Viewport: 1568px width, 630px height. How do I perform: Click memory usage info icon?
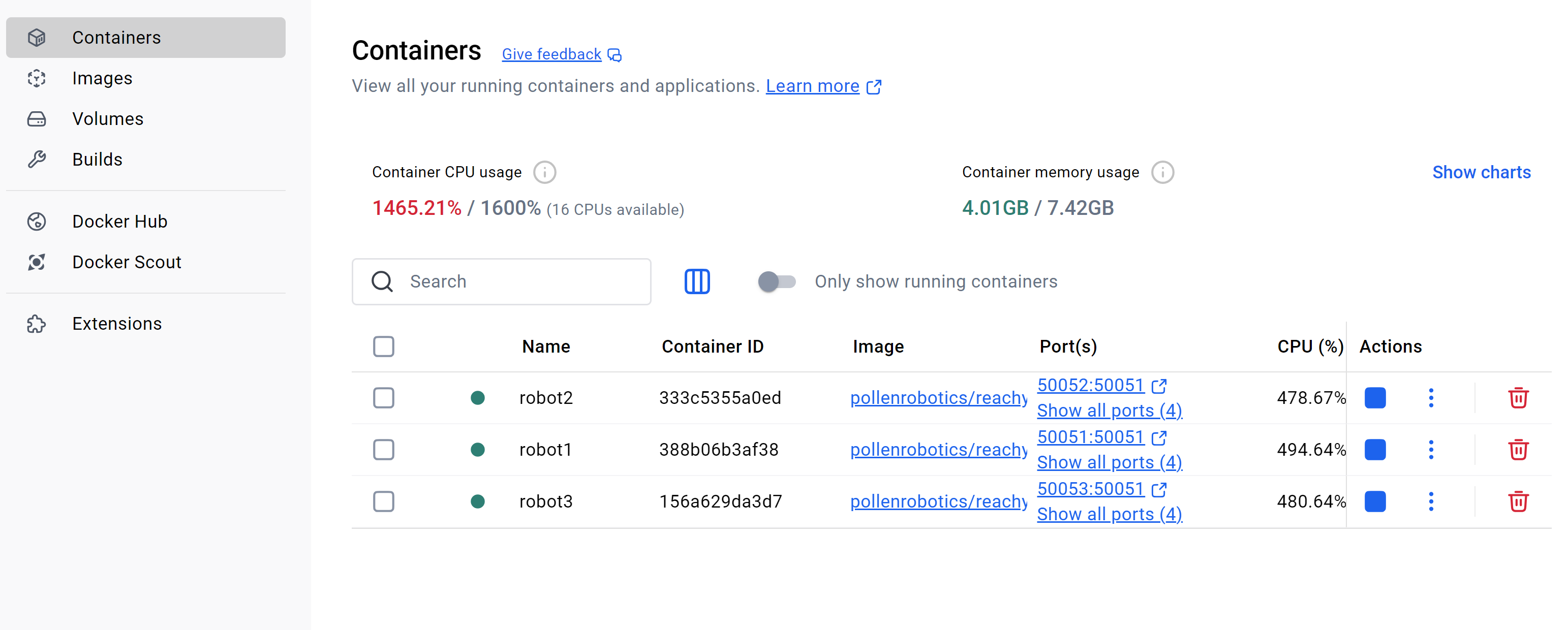(1162, 172)
